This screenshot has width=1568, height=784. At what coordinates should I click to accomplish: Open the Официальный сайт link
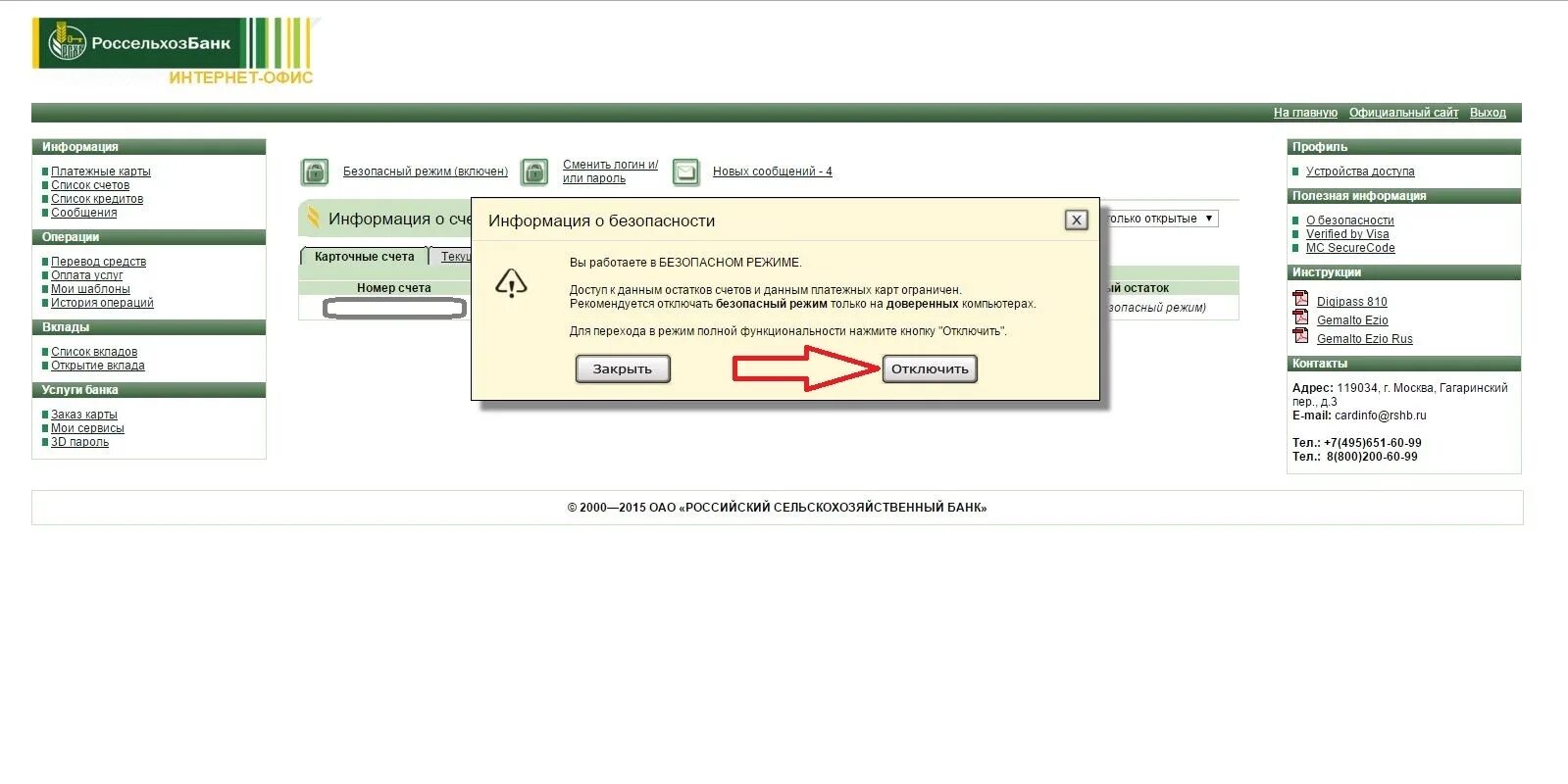click(x=1403, y=113)
